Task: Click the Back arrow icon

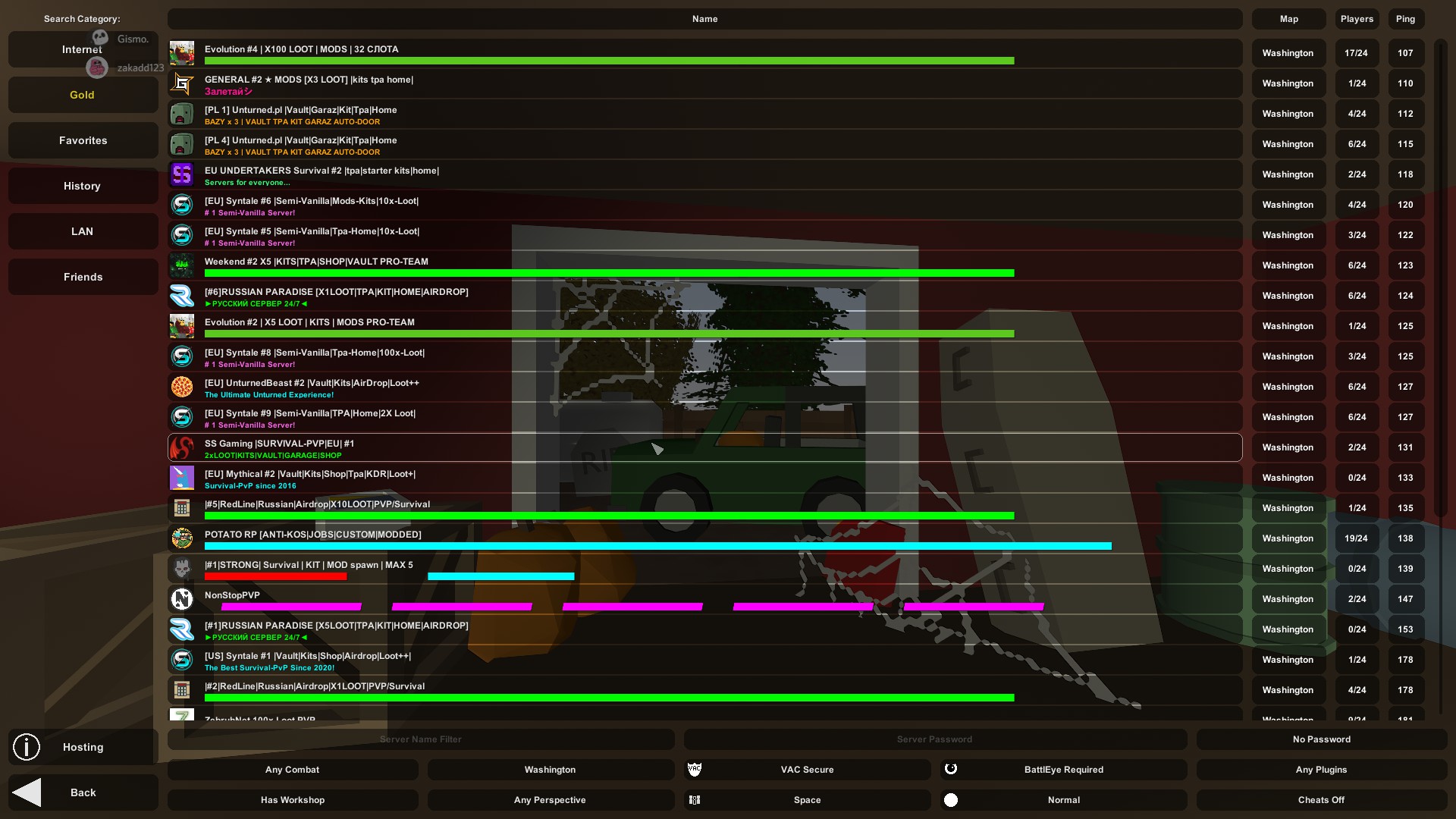Action: click(27, 792)
